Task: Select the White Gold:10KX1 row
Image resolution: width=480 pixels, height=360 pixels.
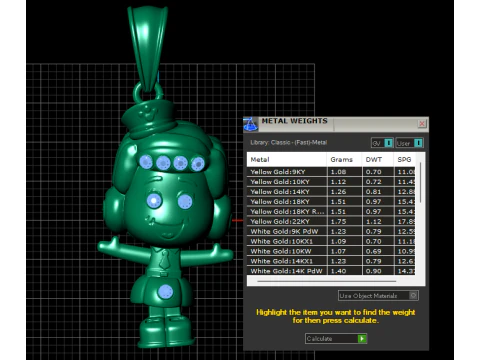Action: tap(331, 241)
